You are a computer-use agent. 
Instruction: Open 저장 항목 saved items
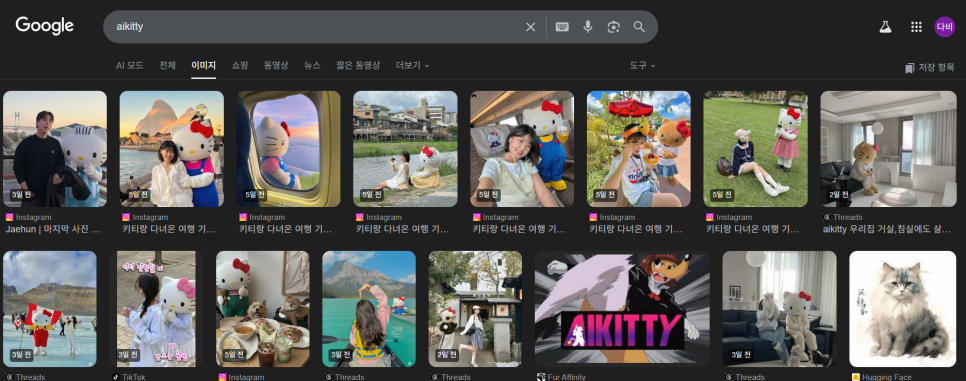(930, 68)
